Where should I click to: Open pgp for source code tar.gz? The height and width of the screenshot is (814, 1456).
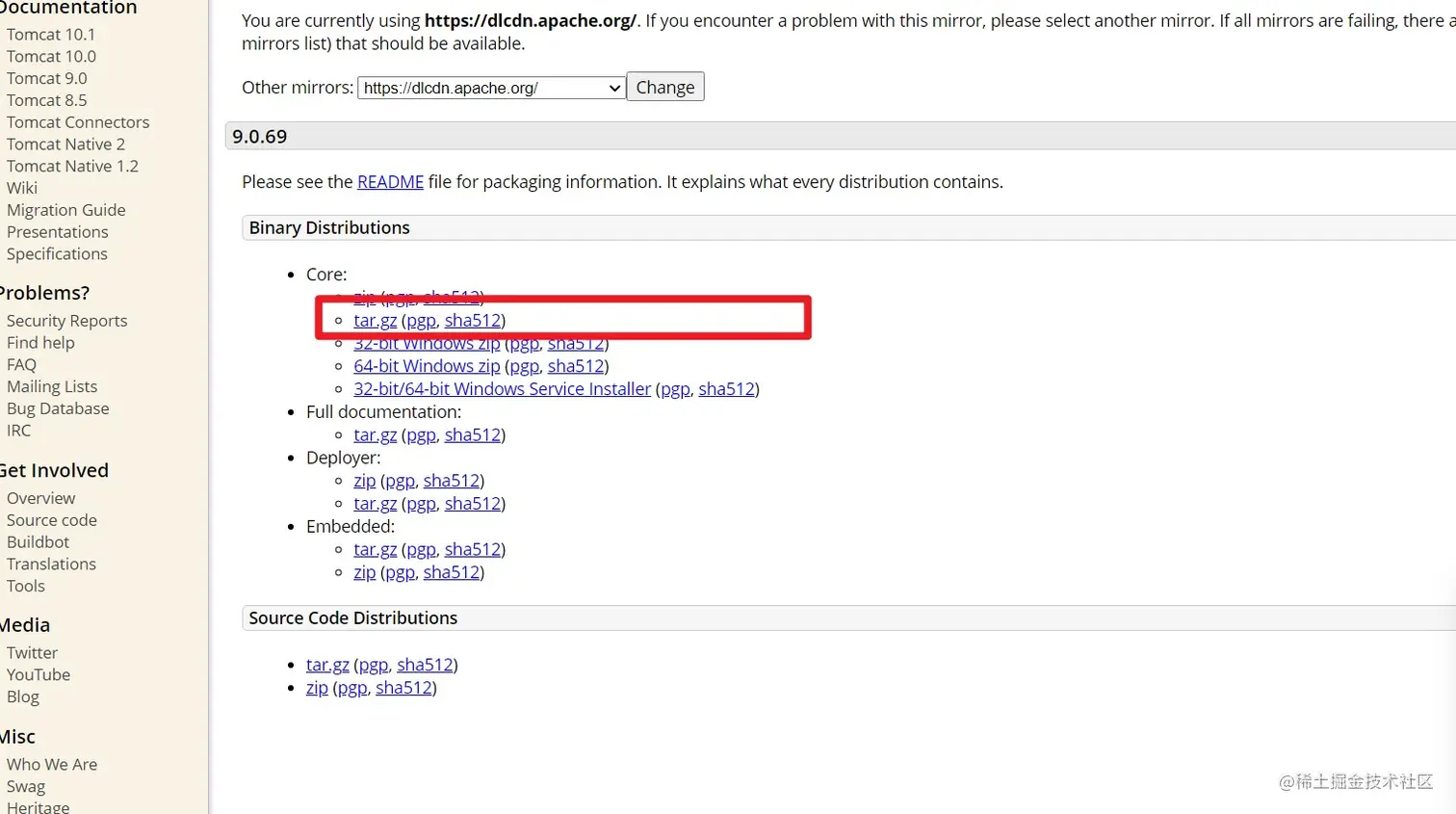coord(374,665)
